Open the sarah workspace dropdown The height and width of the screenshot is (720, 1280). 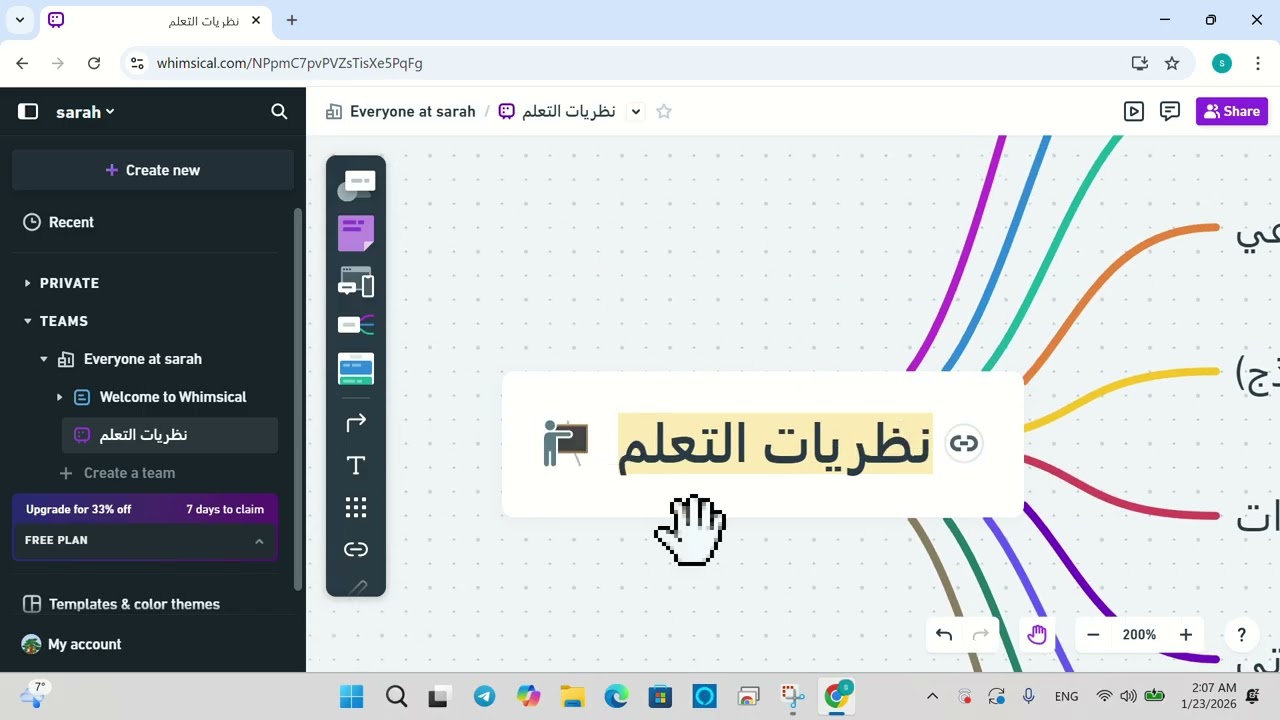[85, 112]
